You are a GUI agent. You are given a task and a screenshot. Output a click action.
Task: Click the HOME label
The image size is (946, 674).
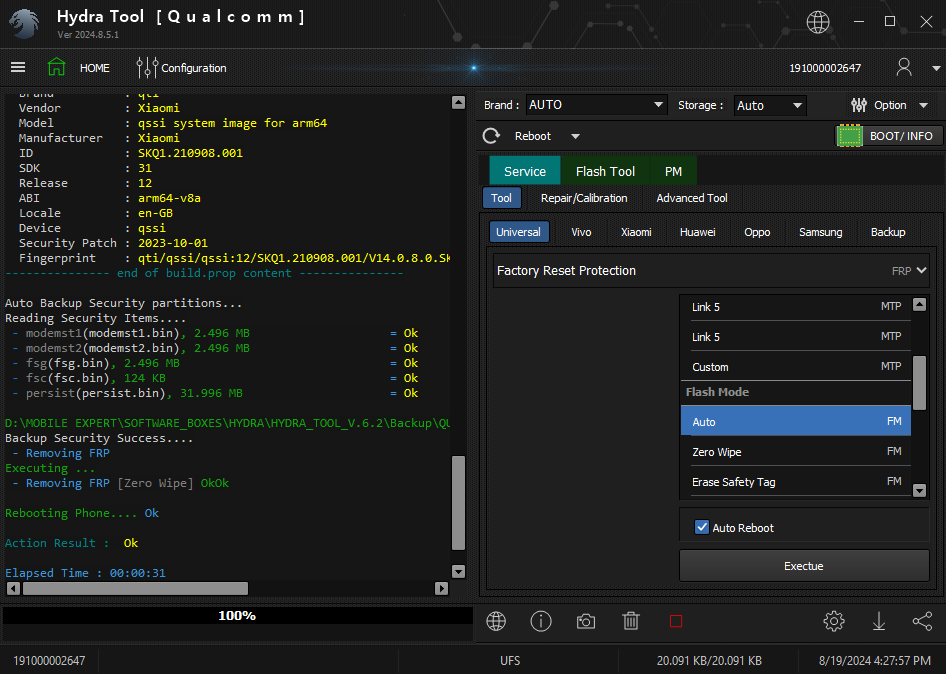(95, 68)
